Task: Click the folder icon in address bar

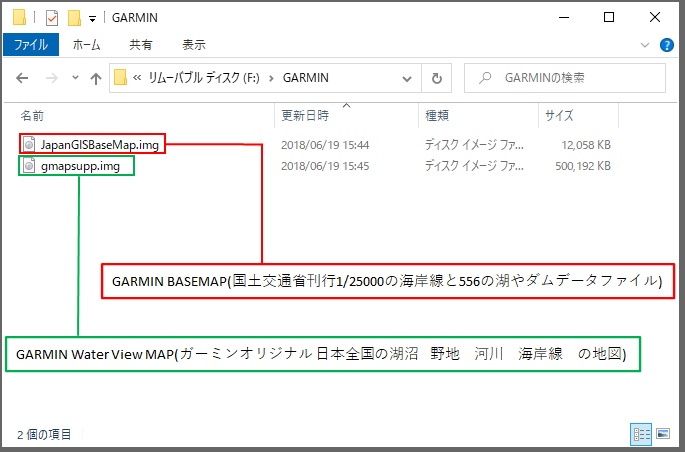Action: point(120,78)
